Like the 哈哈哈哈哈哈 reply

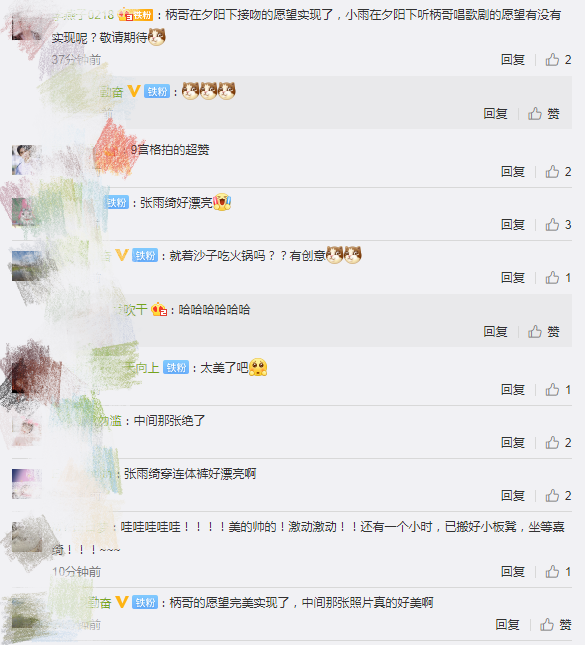tap(544, 332)
